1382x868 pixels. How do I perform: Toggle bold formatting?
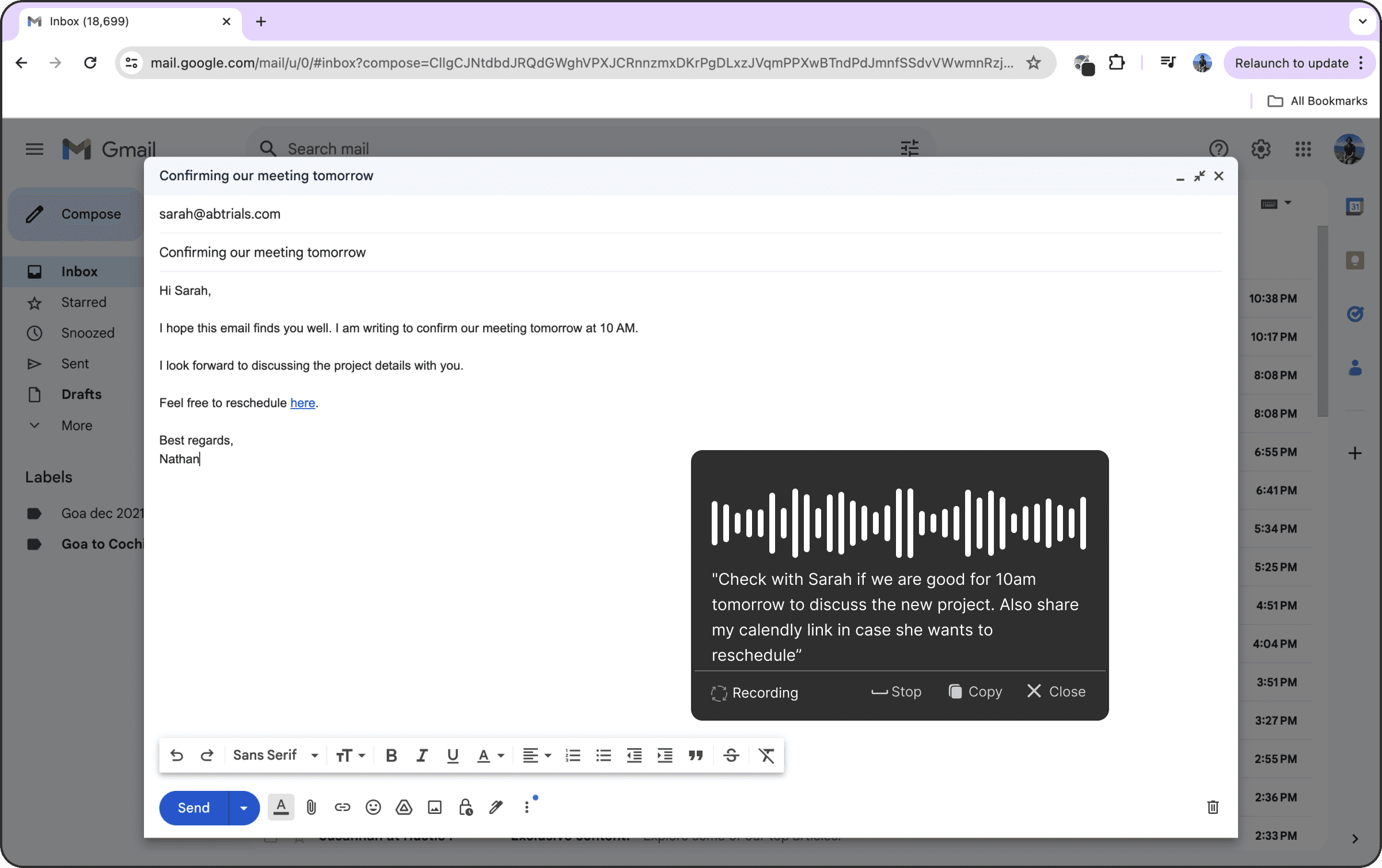coord(391,755)
